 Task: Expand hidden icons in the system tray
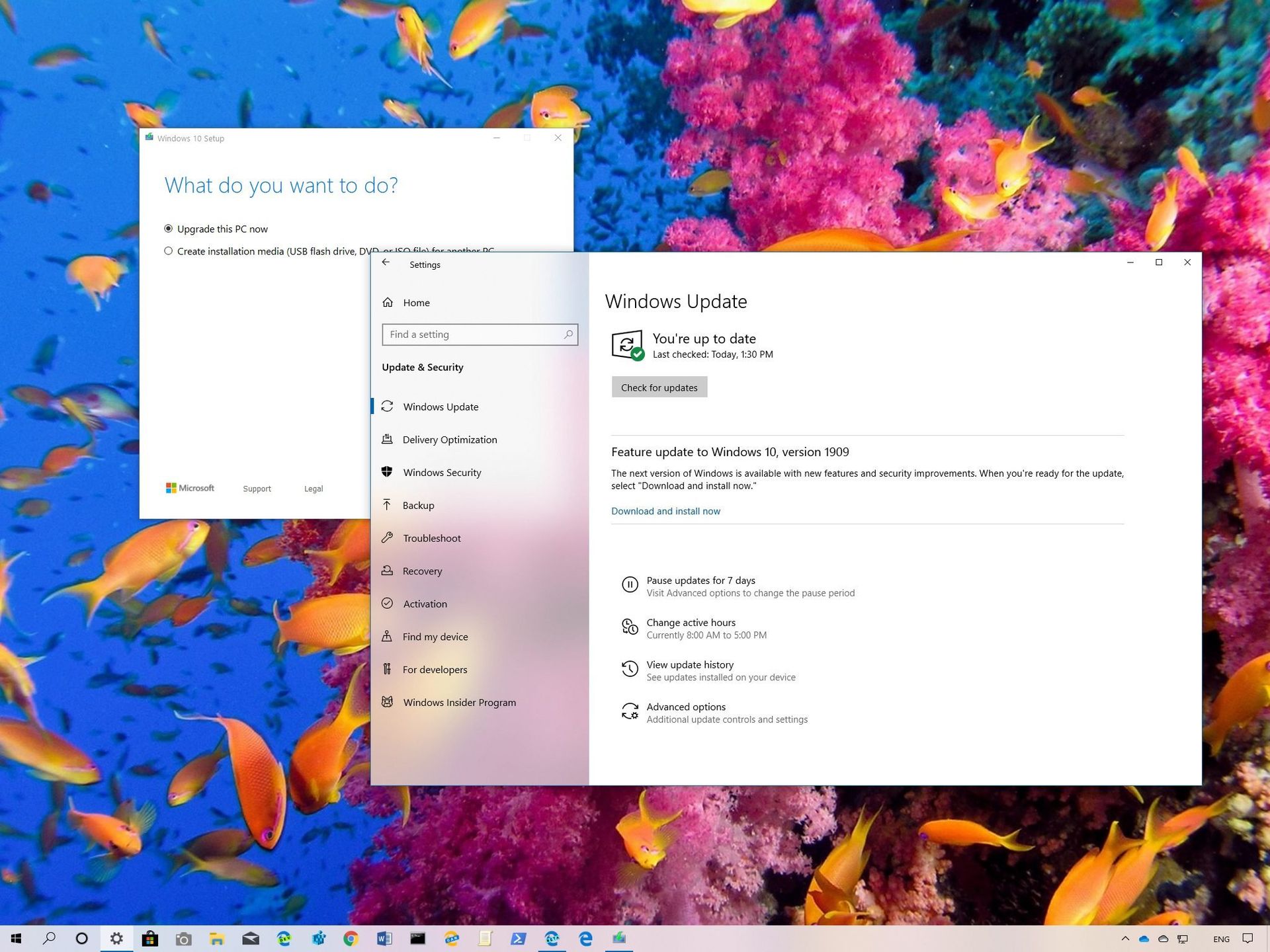click(x=1124, y=938)
